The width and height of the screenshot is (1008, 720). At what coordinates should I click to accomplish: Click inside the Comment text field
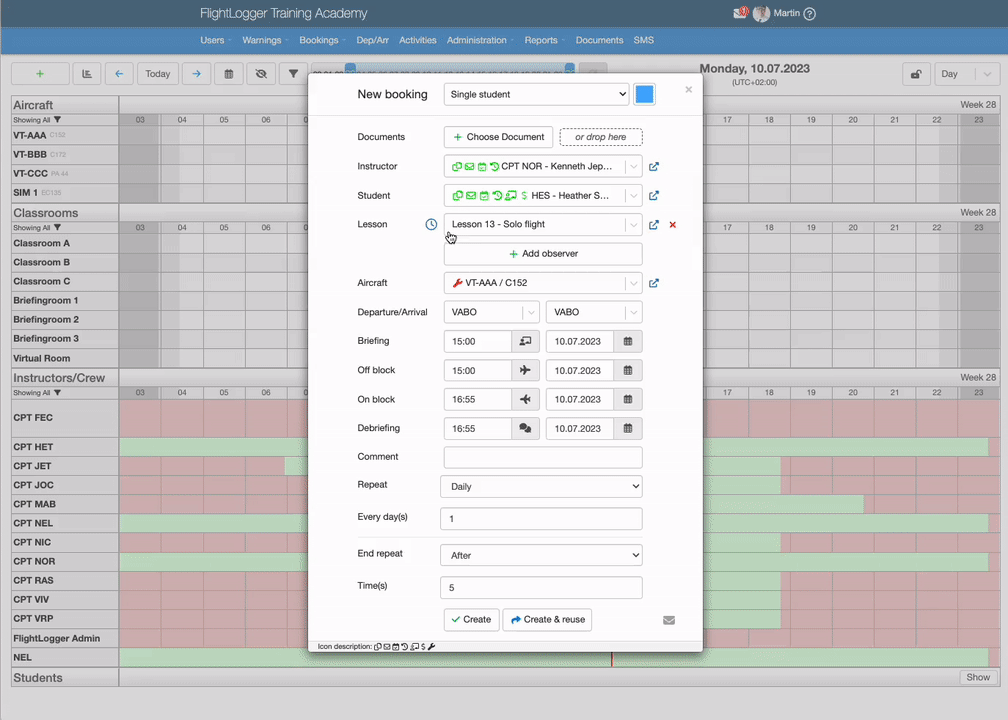[541, 457]
